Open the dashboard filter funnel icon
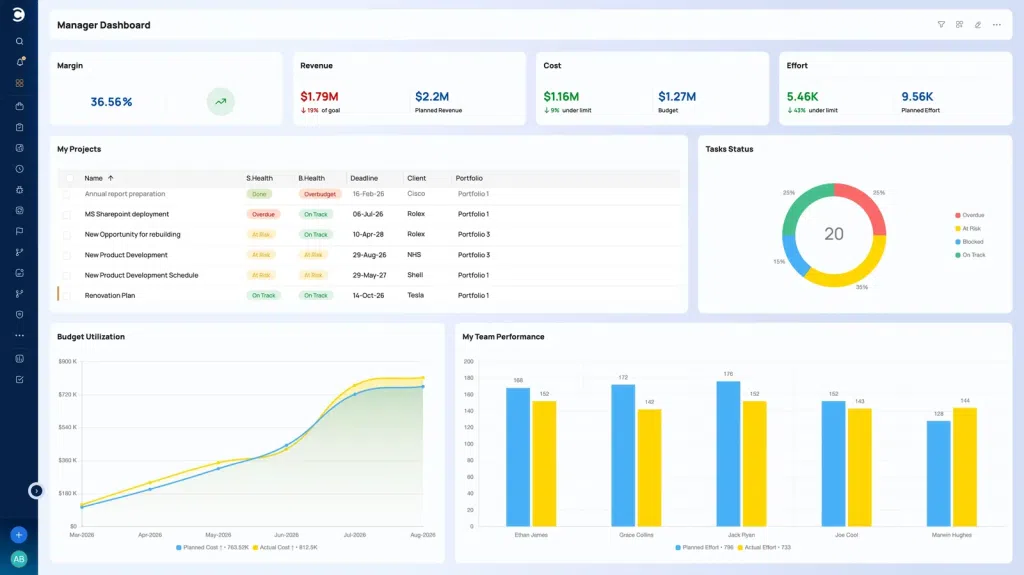Image resolution: width=1024 pixels, height=575 pixels. click(941, 25)
